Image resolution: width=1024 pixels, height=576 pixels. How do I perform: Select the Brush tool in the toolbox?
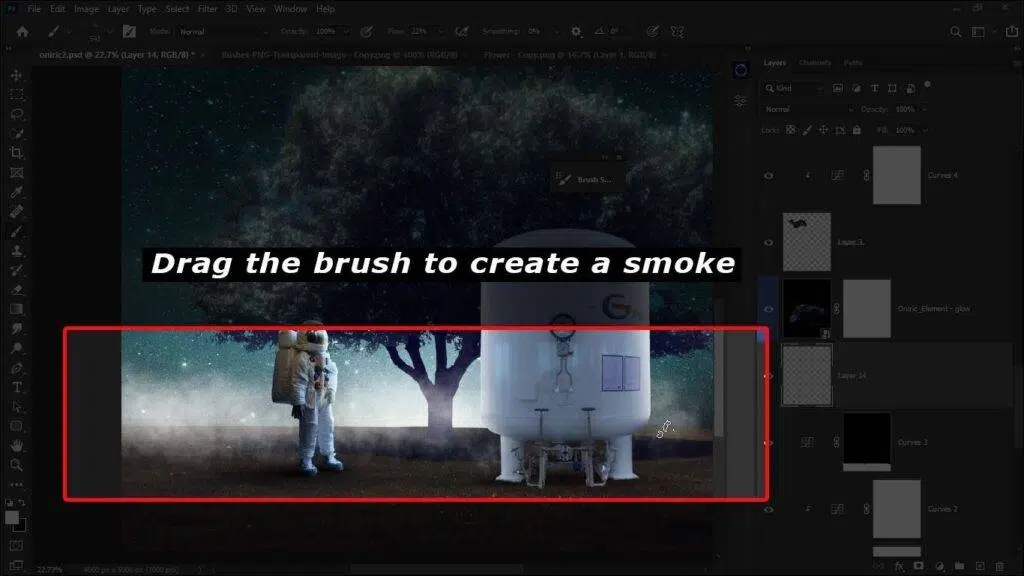(x=16, y=231)
